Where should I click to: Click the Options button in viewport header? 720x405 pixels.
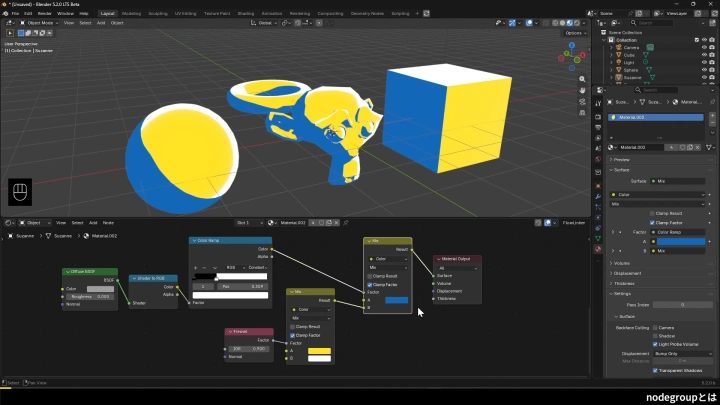coord(575,33)
